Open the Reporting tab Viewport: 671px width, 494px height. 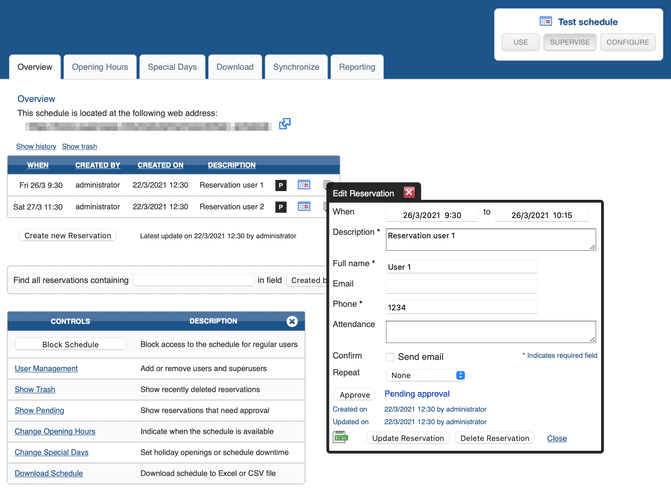[x=357, y=67]
